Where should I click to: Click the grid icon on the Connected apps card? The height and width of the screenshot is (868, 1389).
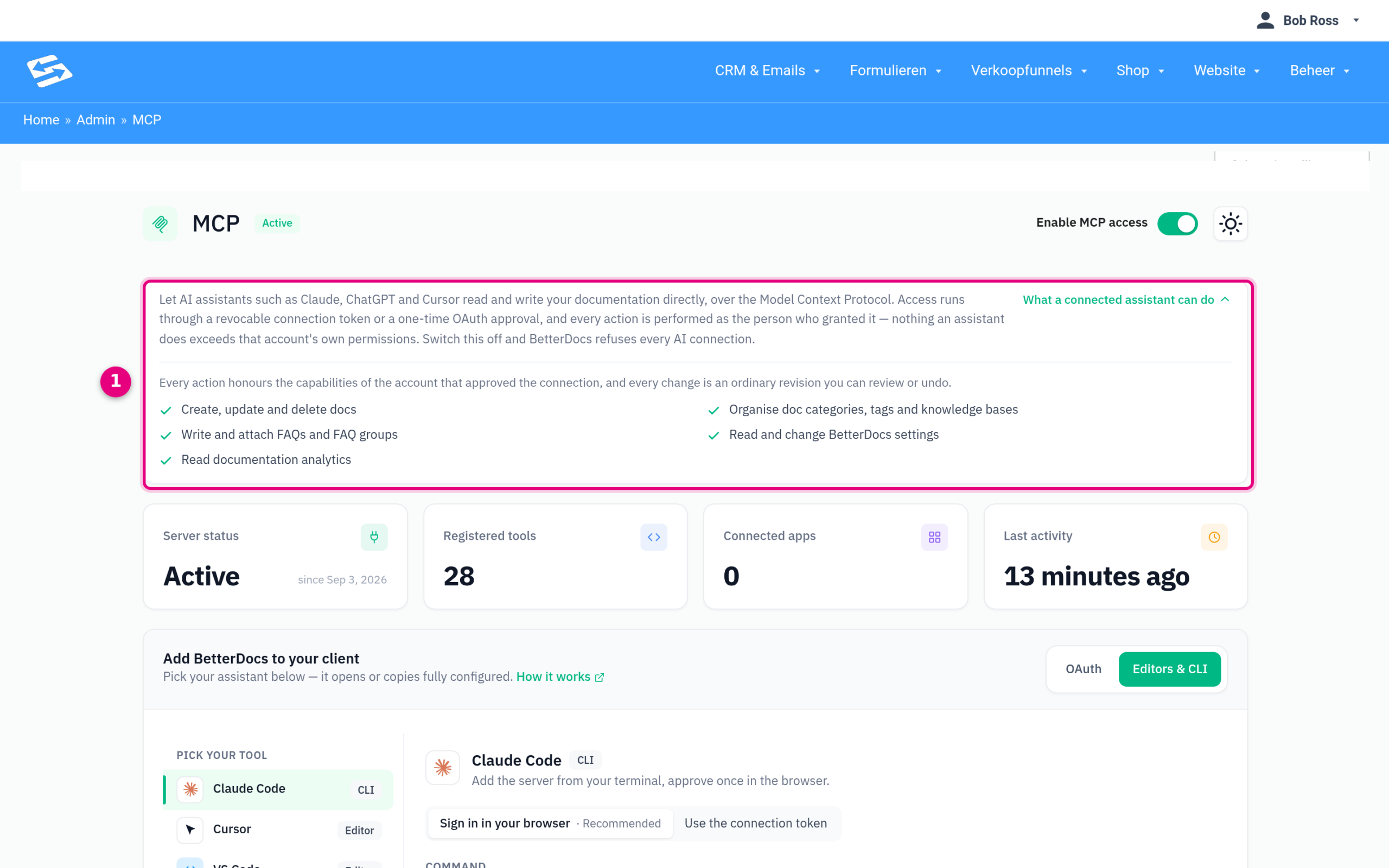[x=934, y=537]
